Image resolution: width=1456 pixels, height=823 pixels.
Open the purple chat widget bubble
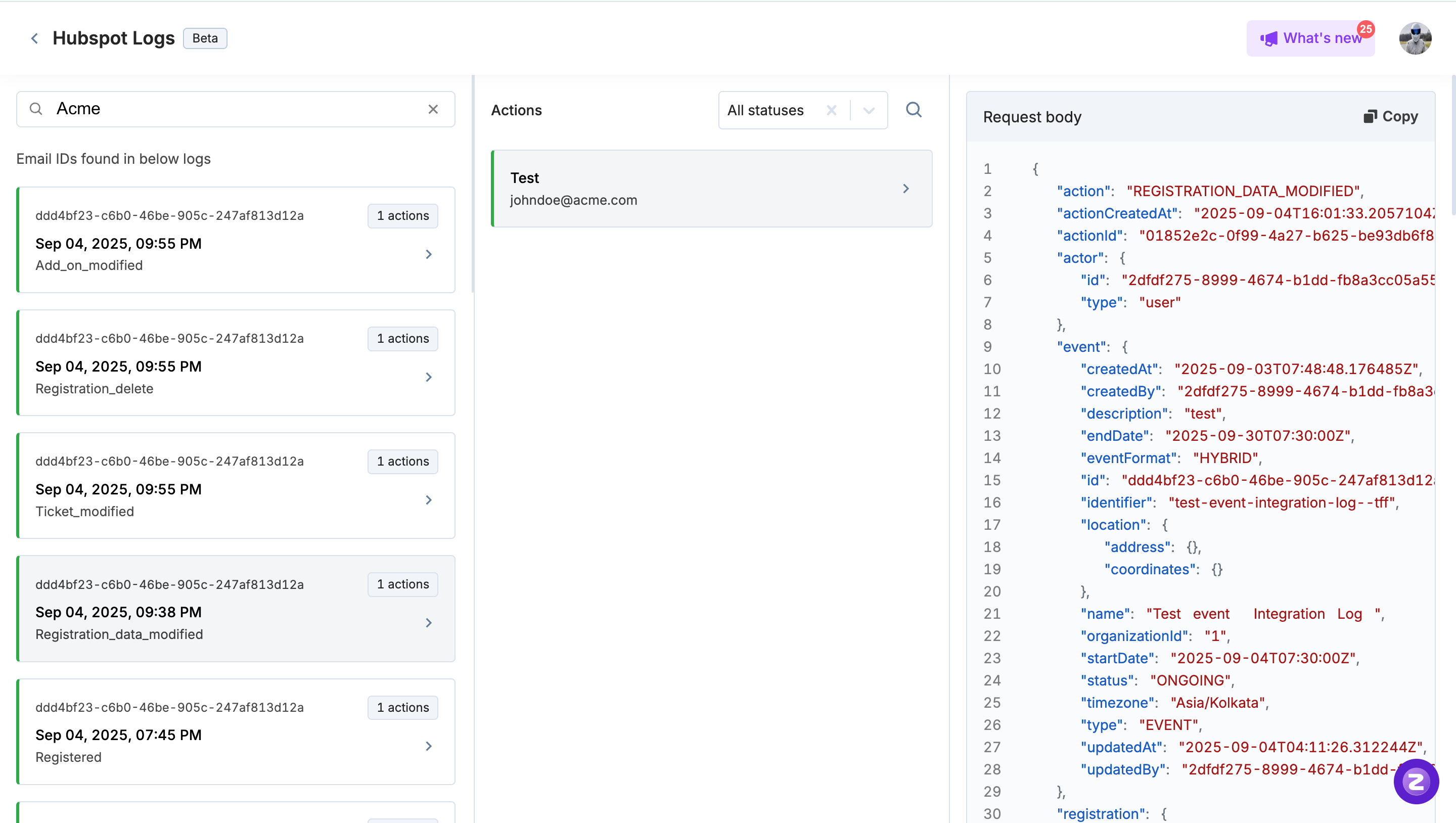[1416, 782]
